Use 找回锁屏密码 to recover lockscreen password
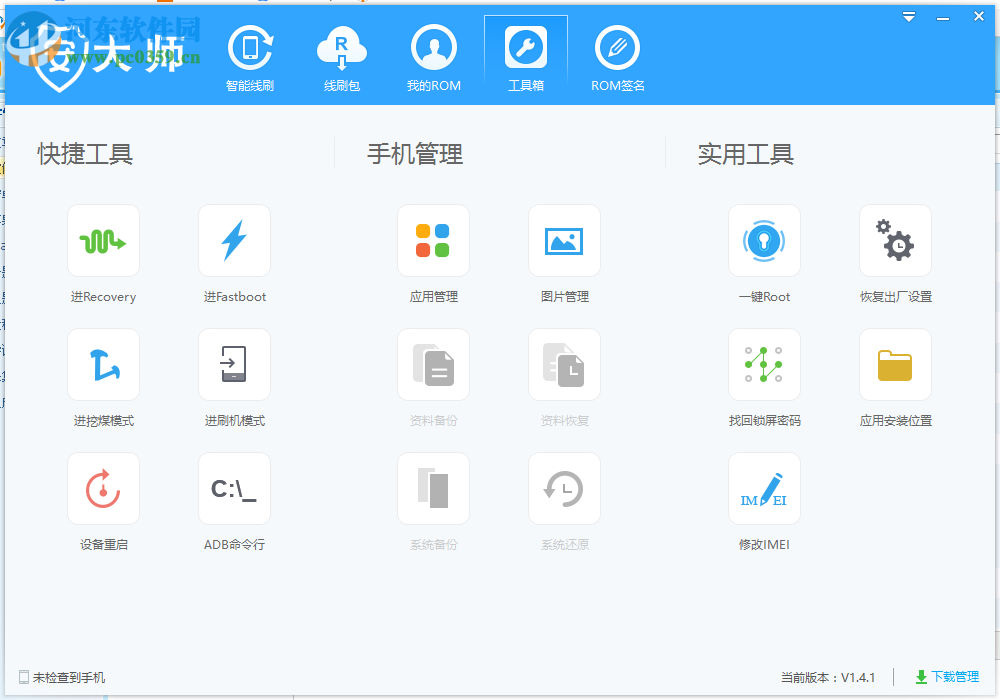This screenshot has height=700, width=1000. tap(764, 364)
